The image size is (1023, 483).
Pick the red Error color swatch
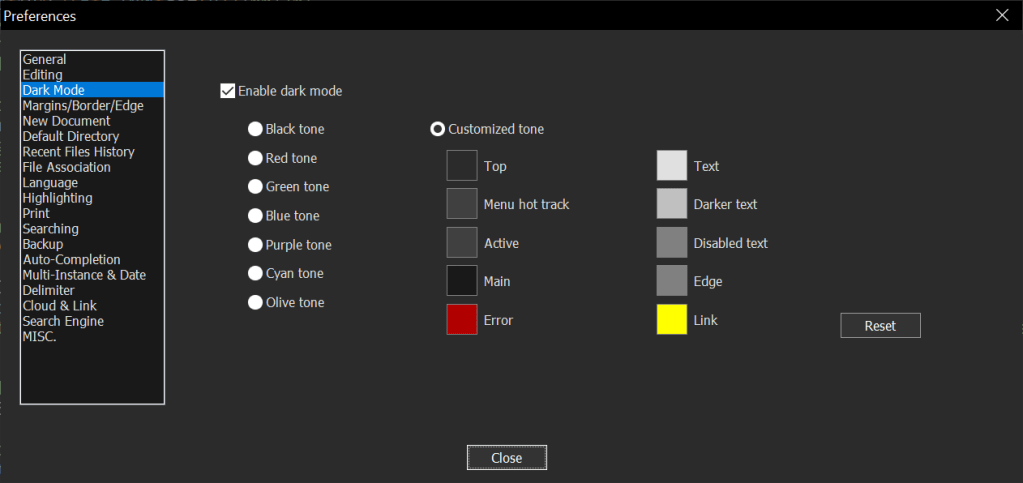click(462, 320)
